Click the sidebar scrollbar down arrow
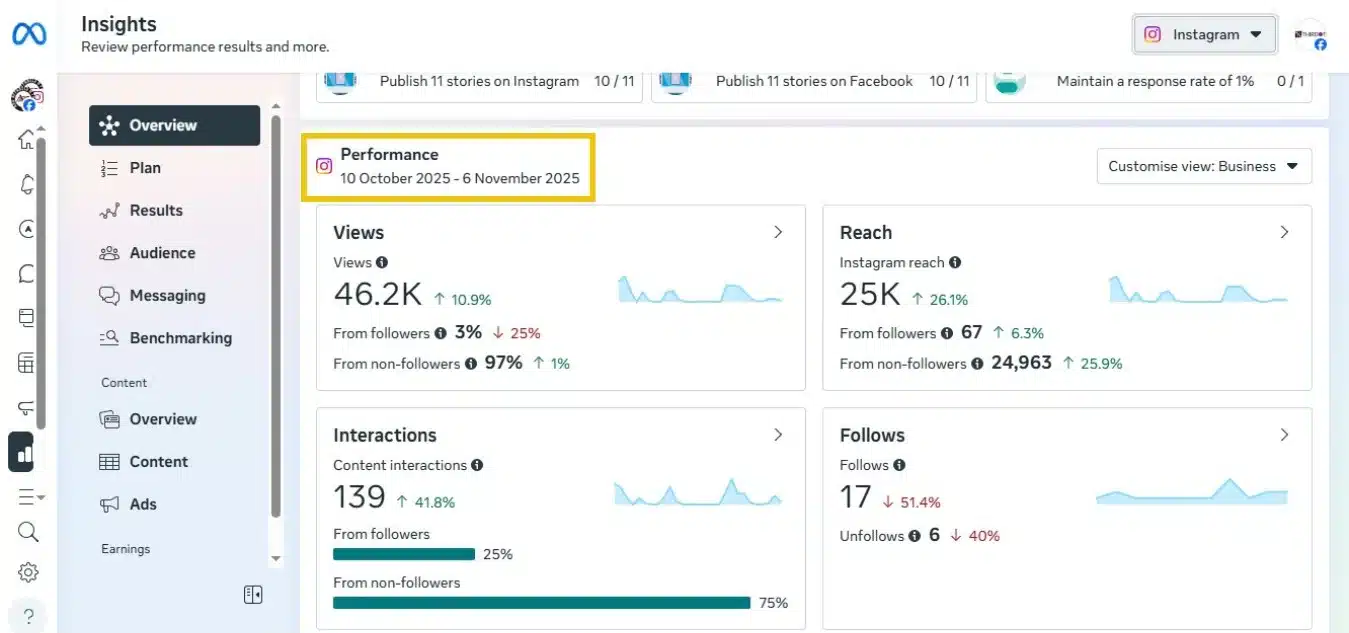 click(x=276, y=559)
